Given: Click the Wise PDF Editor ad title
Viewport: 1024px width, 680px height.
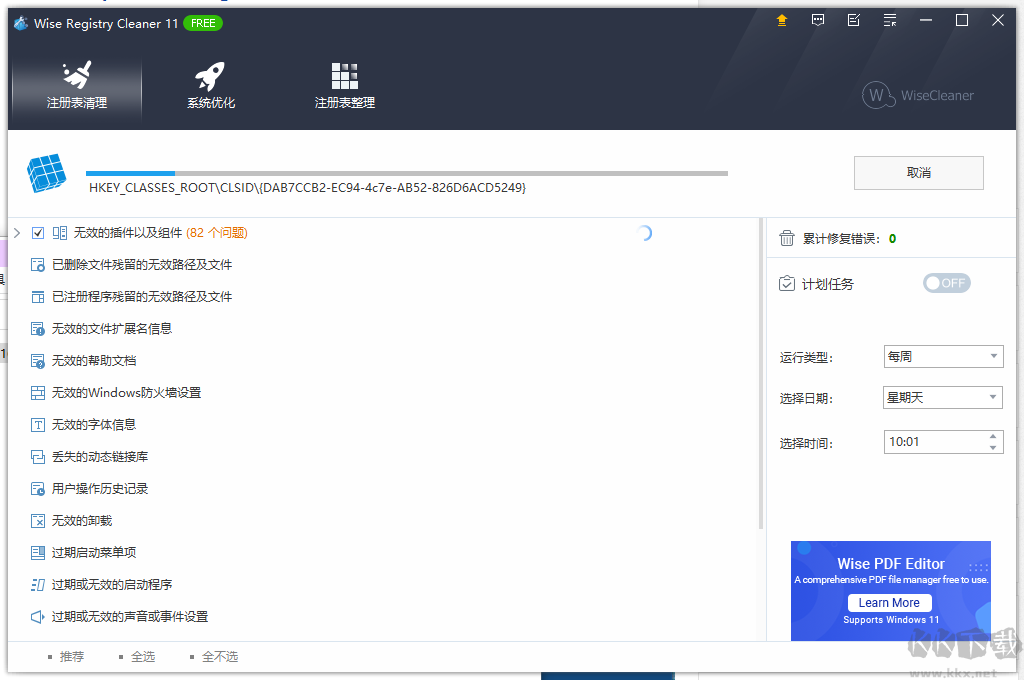Looking at the screenshot, I should tap(891, 564).
